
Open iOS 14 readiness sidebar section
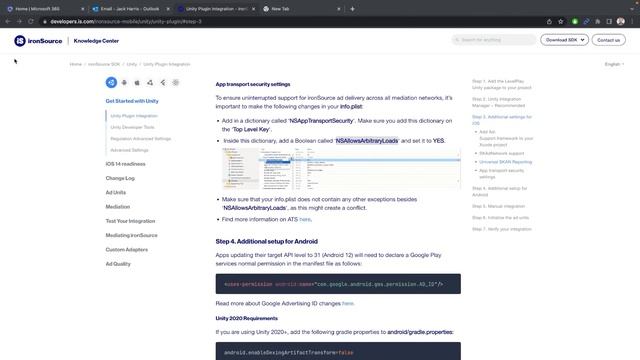point(125,164)
